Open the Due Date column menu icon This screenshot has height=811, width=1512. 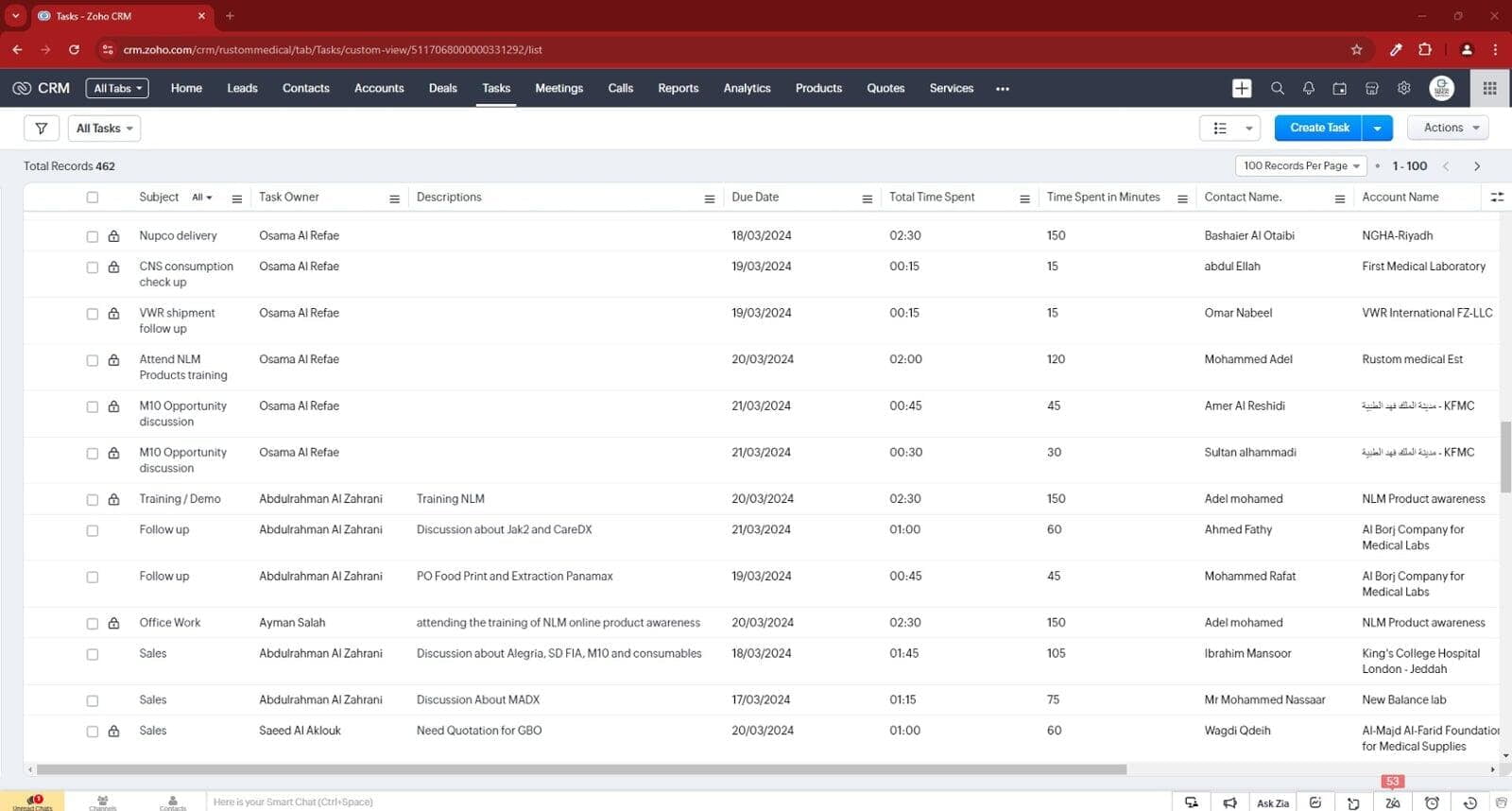point(867,198)
